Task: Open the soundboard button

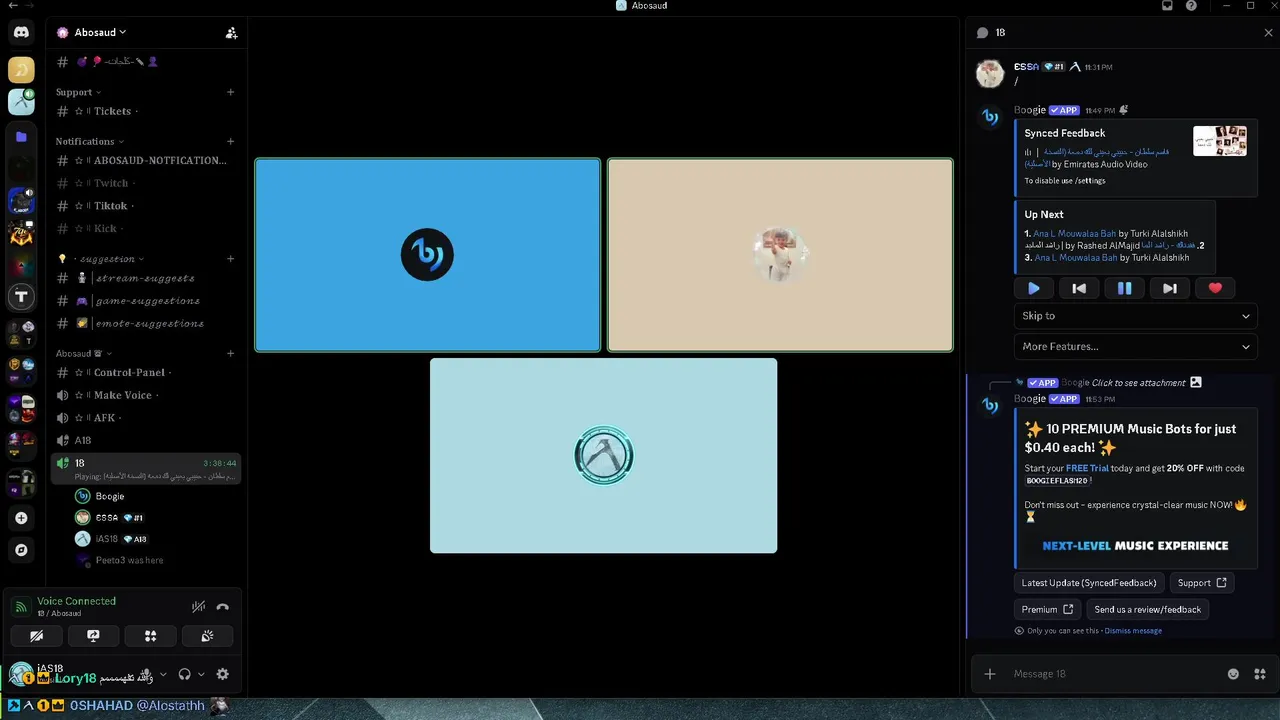Action: click(x=207, y=635)
